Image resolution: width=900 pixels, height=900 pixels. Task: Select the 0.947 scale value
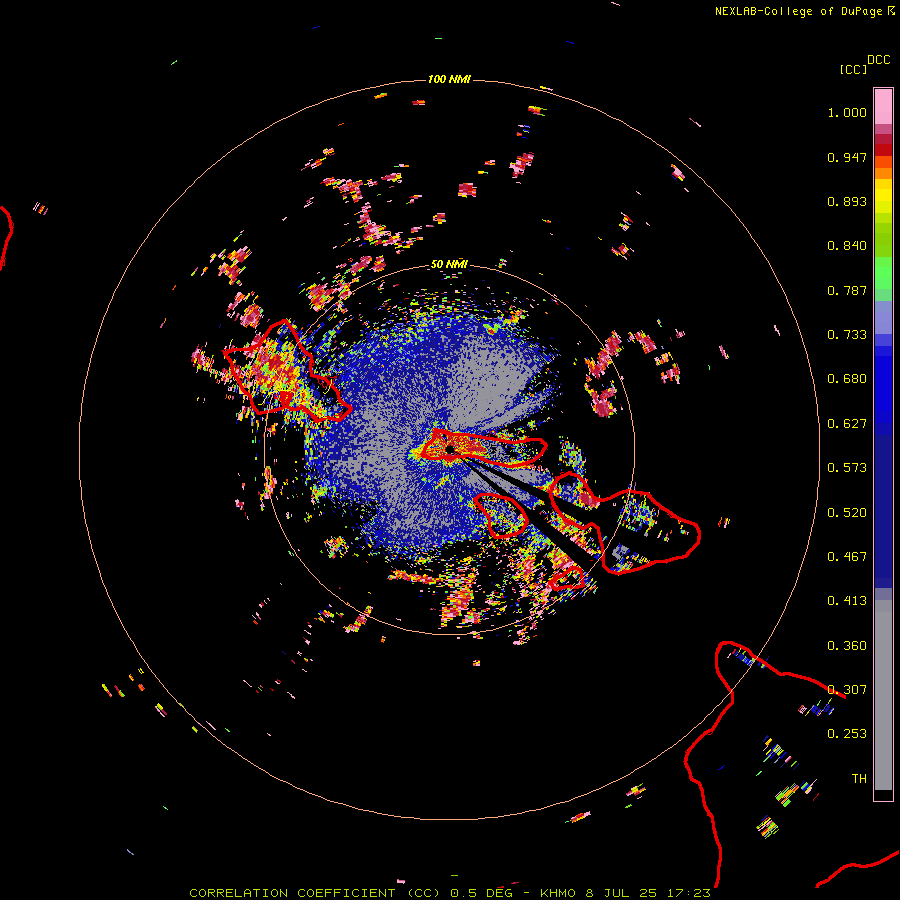[x=847, y=157]
